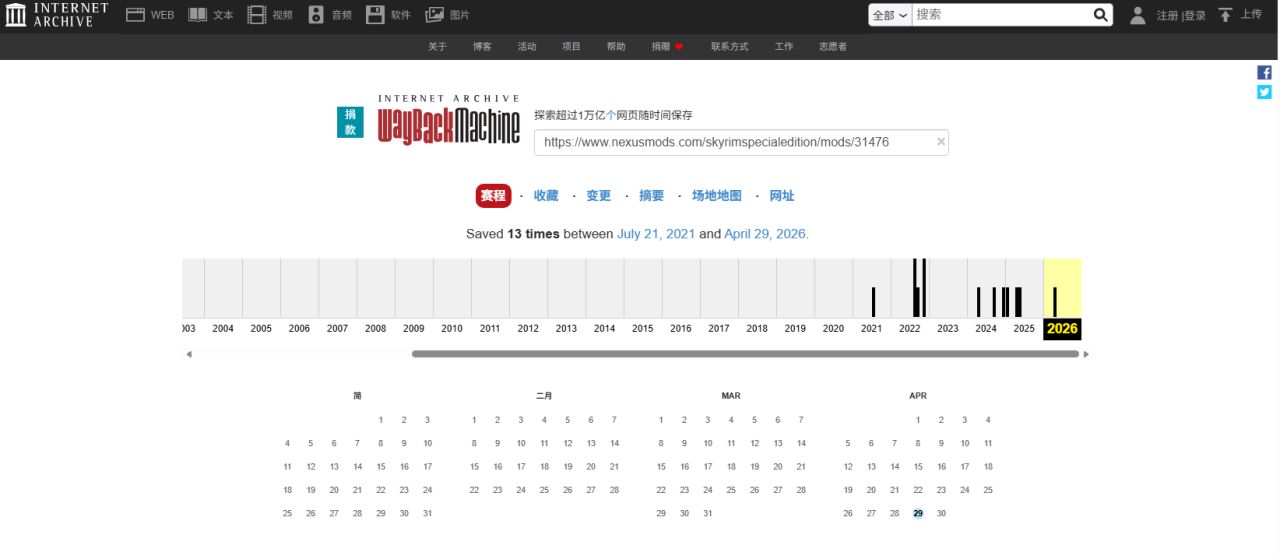Click the timeline scroll-left arrow
This screenshot has height=556, width=1280.
tap(189, 354)
